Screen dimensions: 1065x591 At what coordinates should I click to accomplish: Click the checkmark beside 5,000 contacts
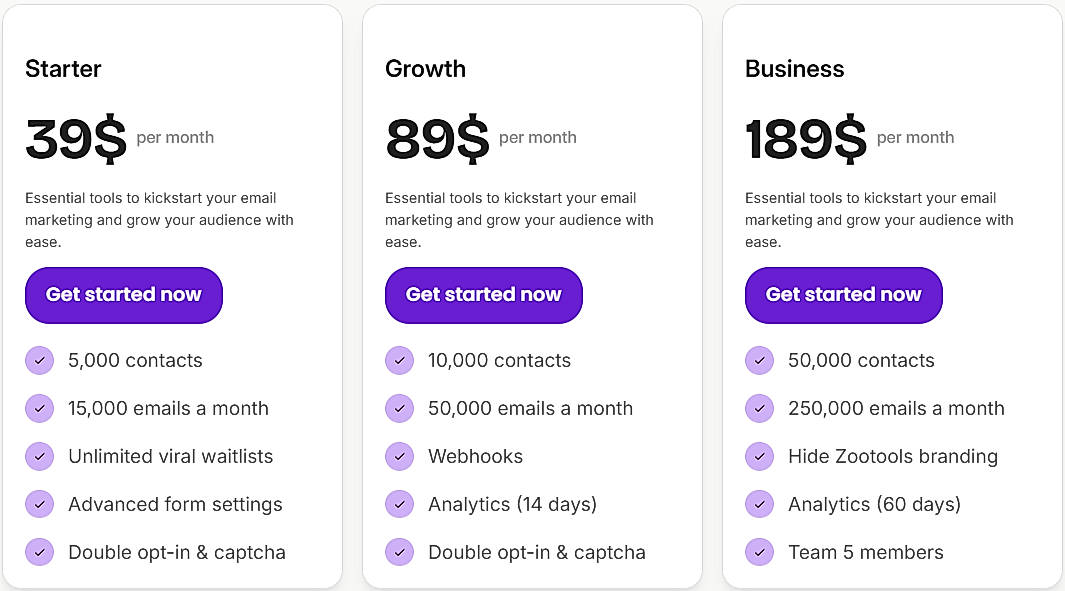tap(40, 360)
